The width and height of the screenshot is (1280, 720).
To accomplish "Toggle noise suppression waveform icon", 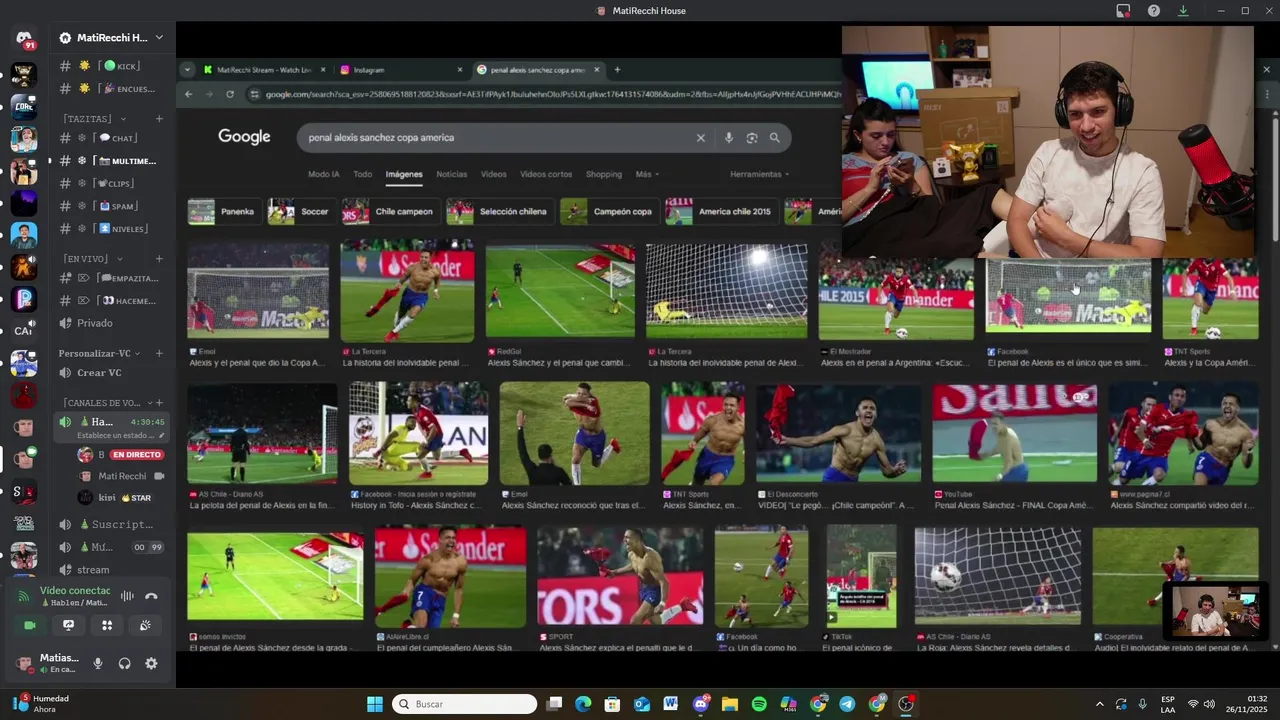I will 127,596.
